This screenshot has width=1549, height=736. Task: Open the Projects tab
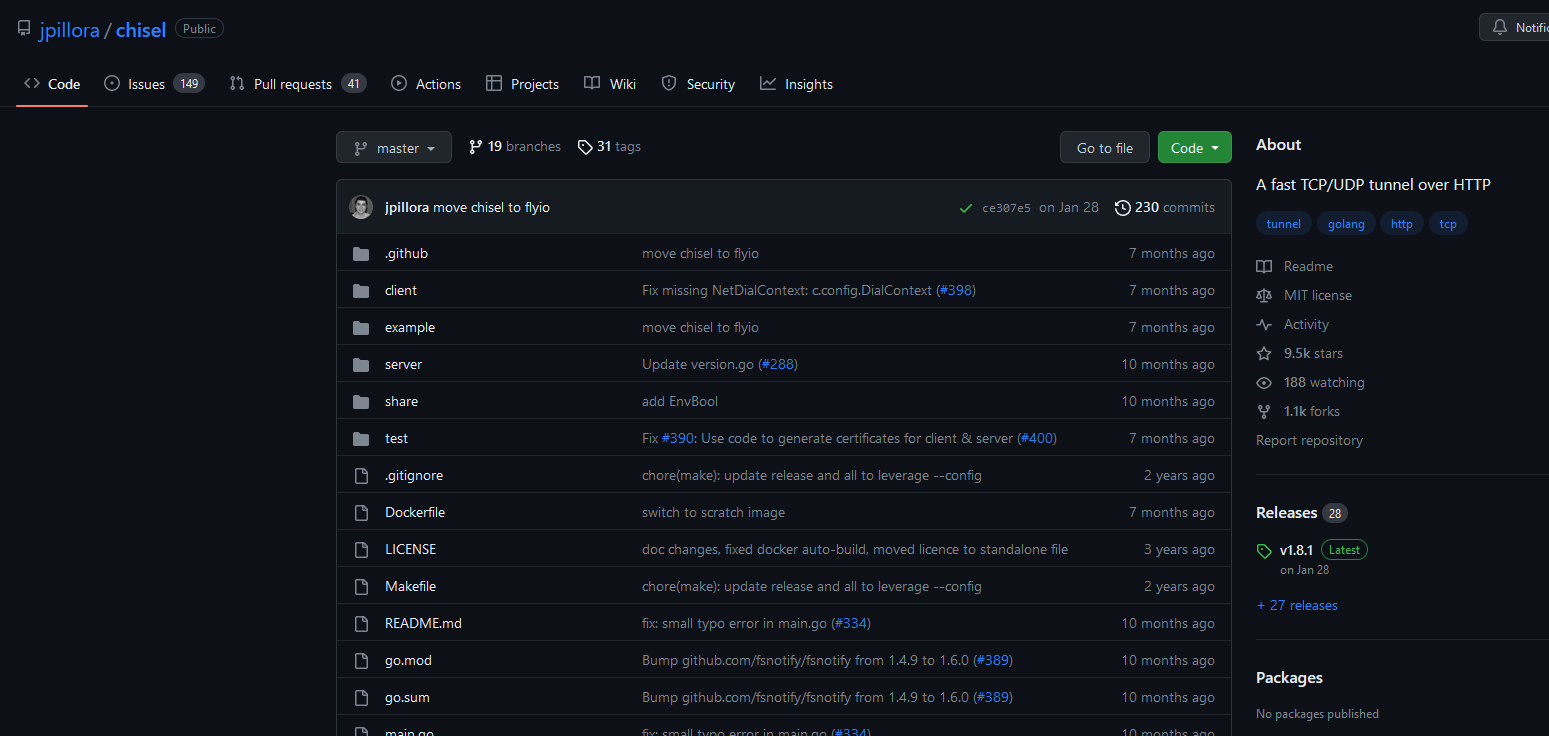click(x=522, y=84)
